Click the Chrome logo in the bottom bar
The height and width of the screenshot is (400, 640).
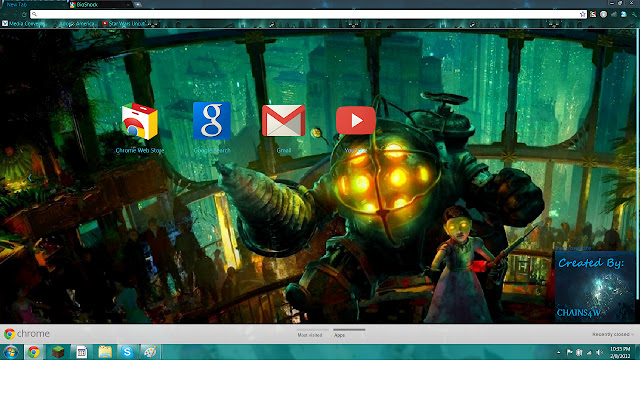tap(27, 334)
